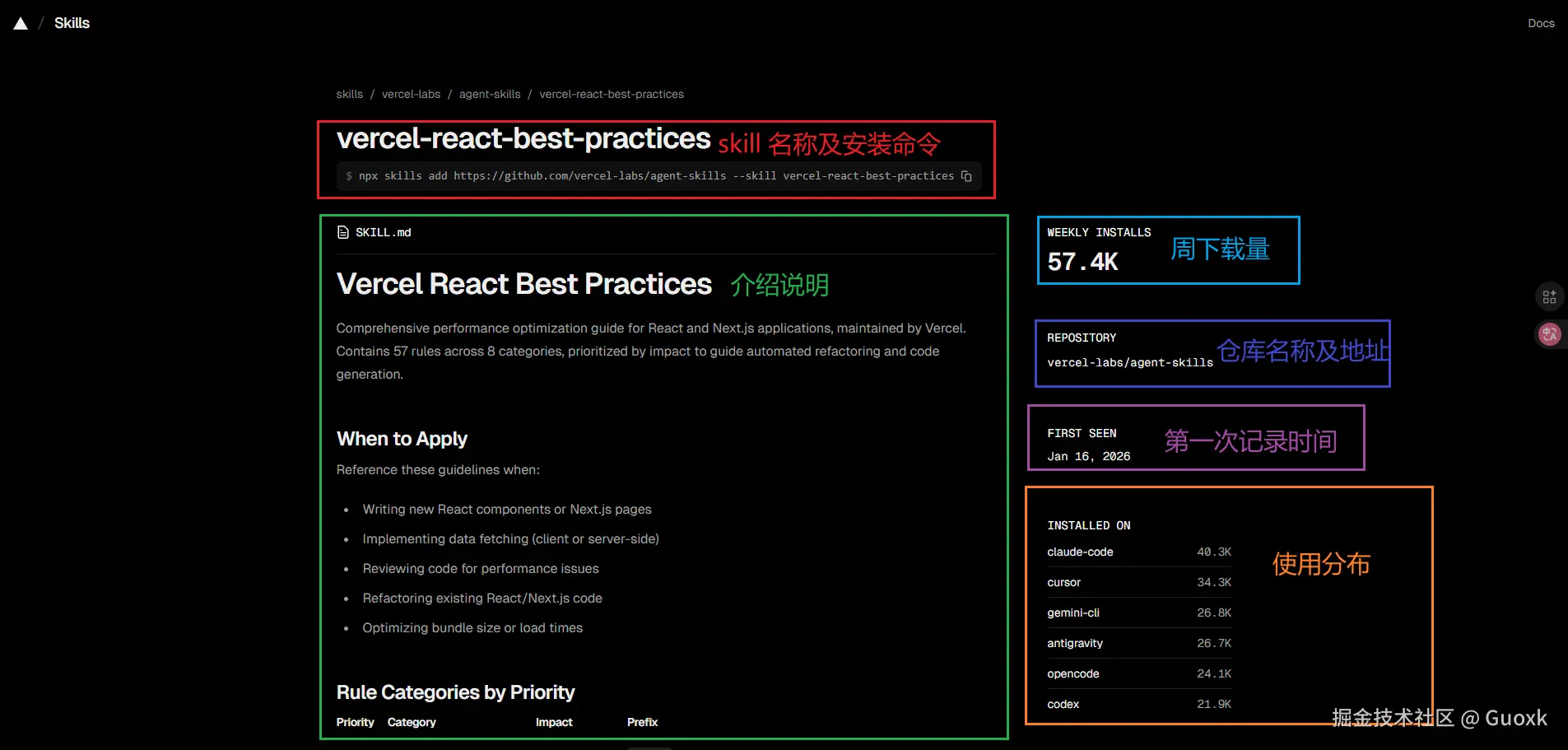1568x750 pixels.
Task: Open the Docs link
Action: coord(1541,23)
